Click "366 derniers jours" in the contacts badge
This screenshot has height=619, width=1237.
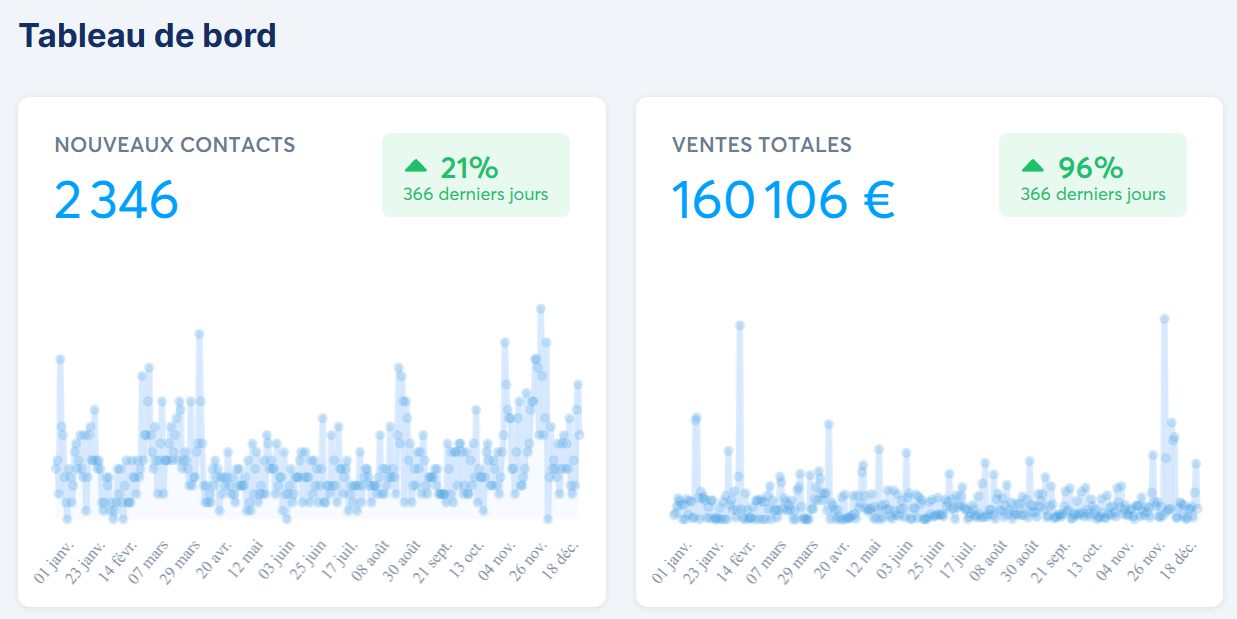pos(475,194)
